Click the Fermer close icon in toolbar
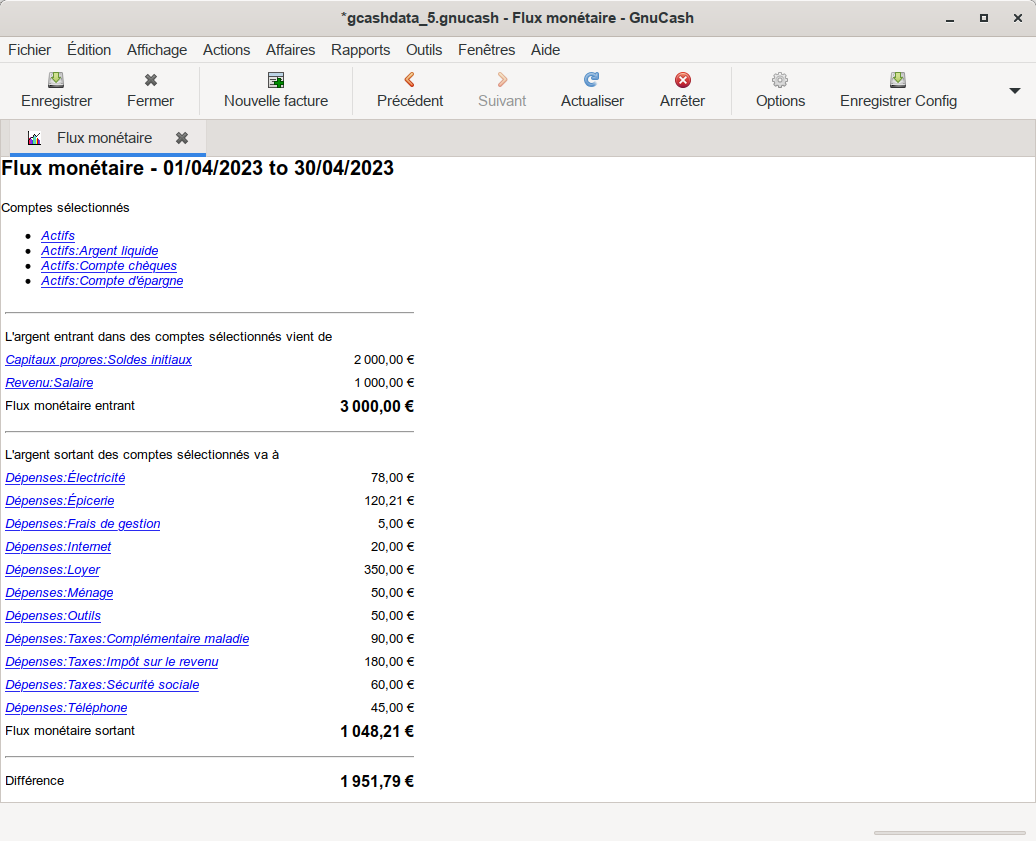This screenshot has height=841, width=1036. (x=150, y=81)
